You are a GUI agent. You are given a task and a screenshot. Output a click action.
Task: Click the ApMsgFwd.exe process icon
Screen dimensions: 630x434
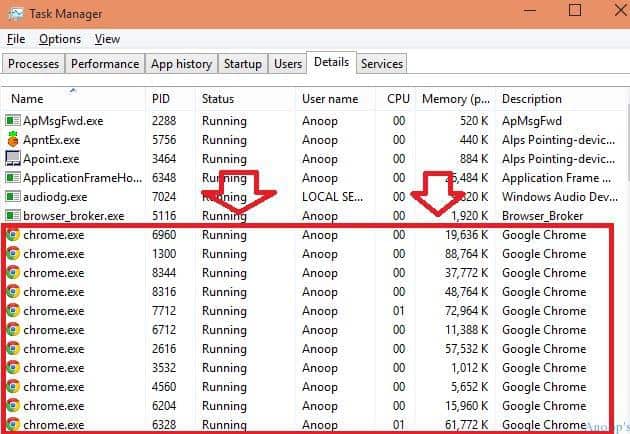click(13, 120)
